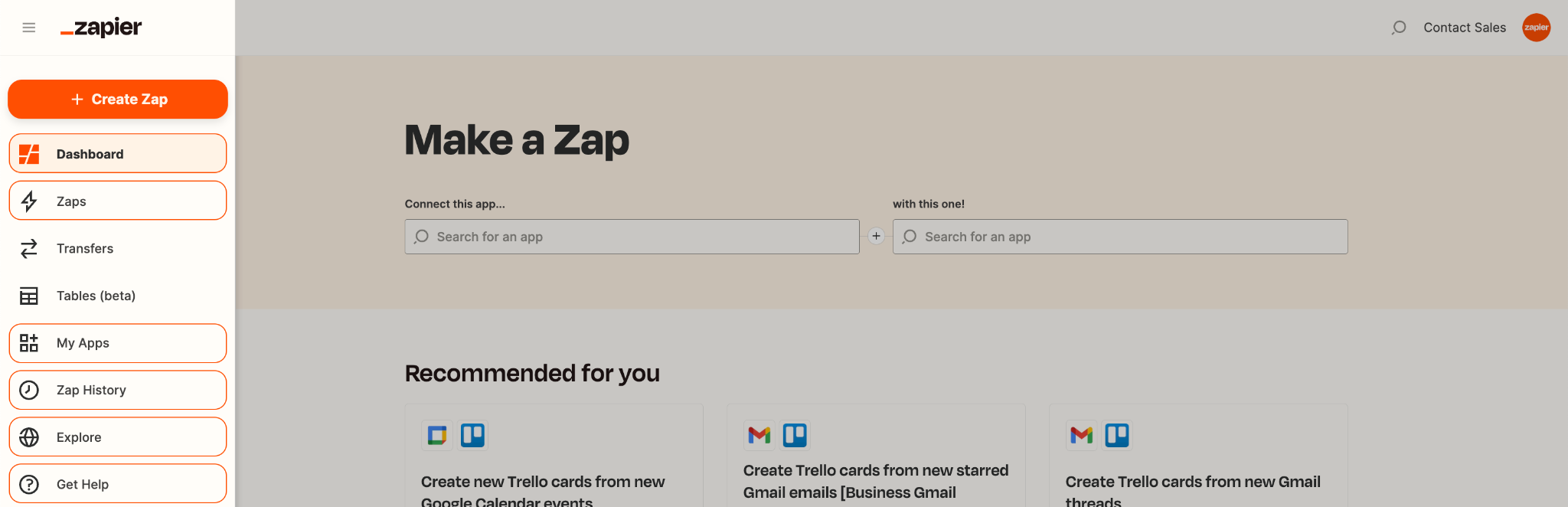This screenshot has width=1568, height=507.
Task: Click the Contact Sales link
Action: (1464, 27)
